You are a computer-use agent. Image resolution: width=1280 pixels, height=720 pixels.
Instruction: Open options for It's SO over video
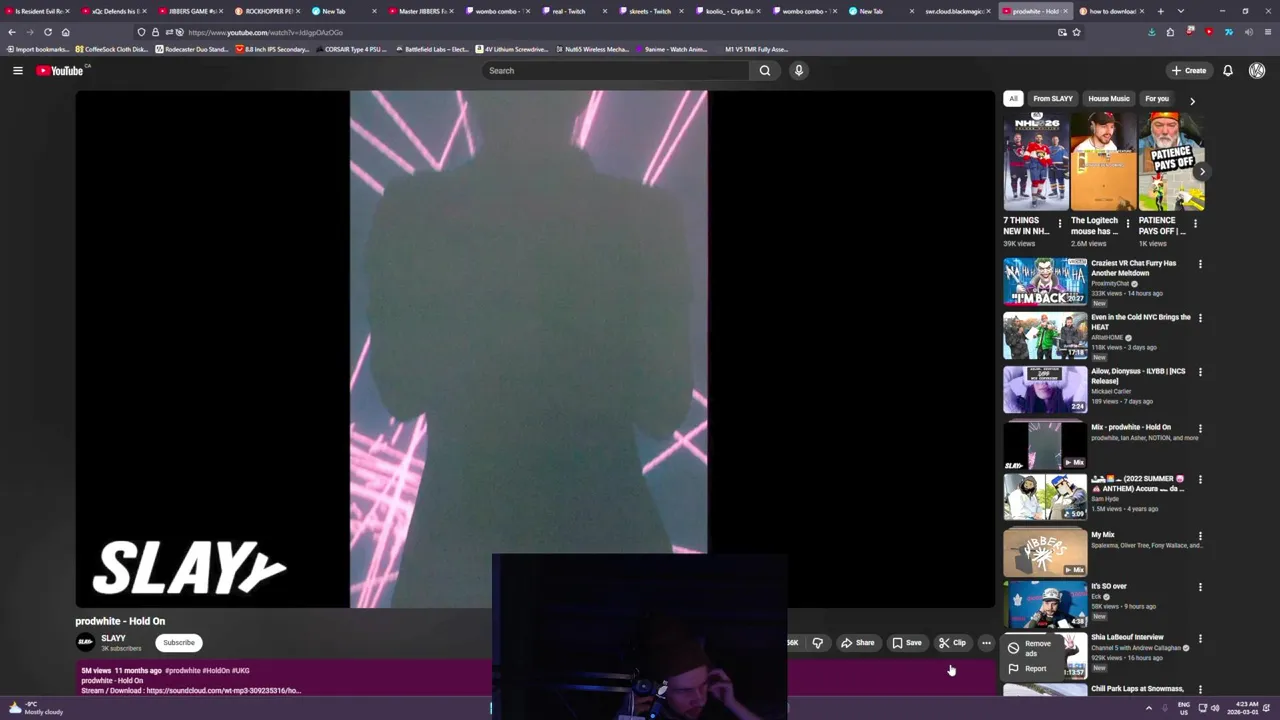1200,588
